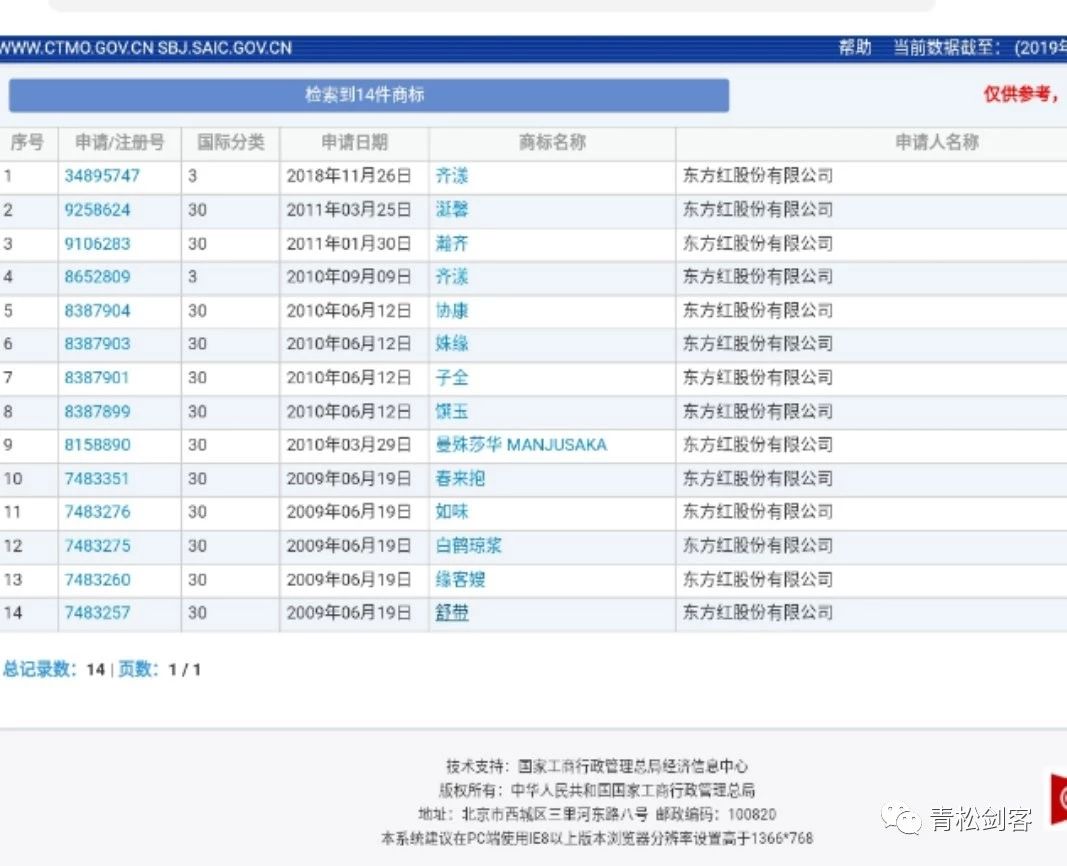View registration number 8387904 details

(x=97, y=311)
